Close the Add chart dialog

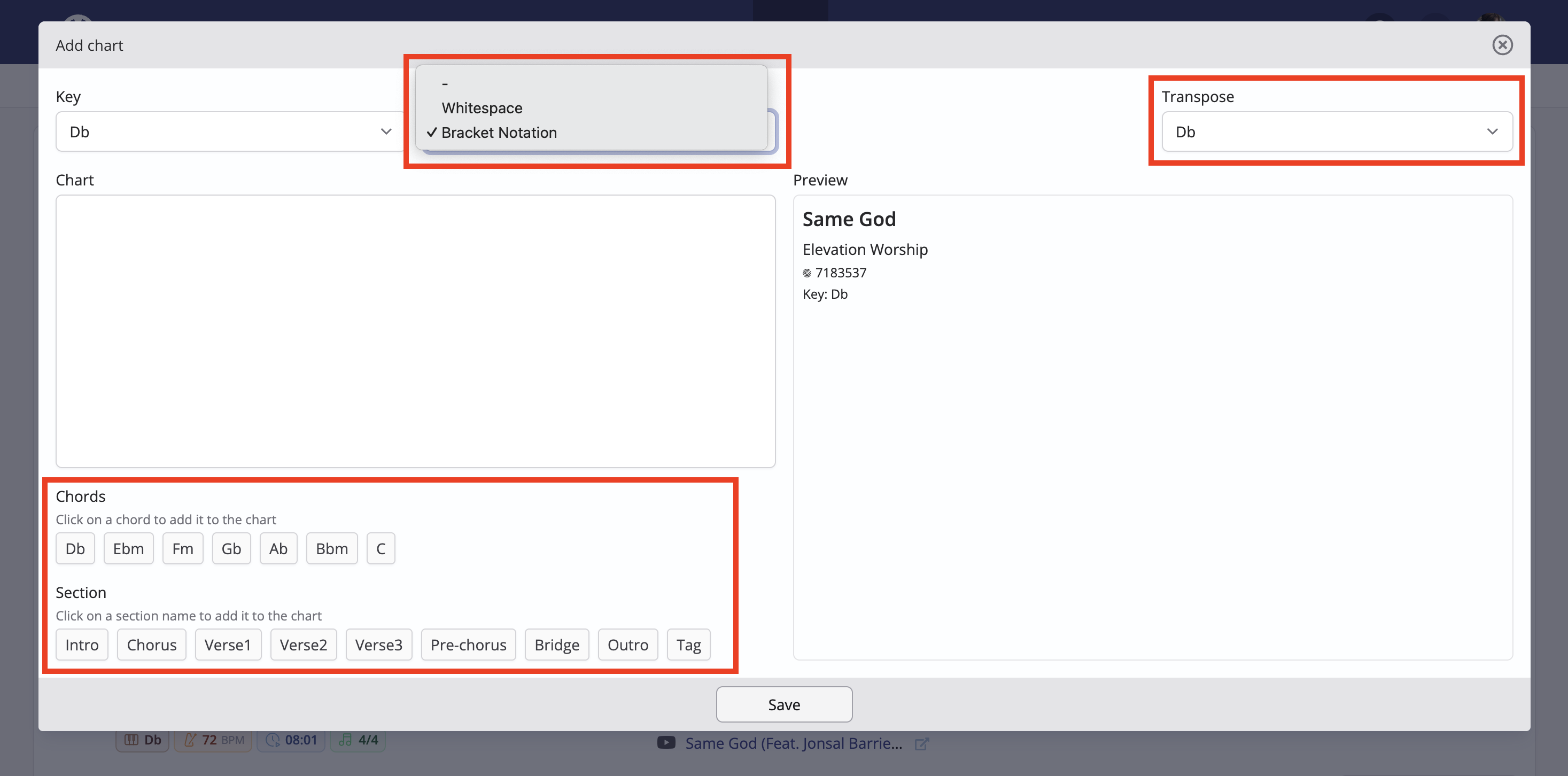point(1502,45)
